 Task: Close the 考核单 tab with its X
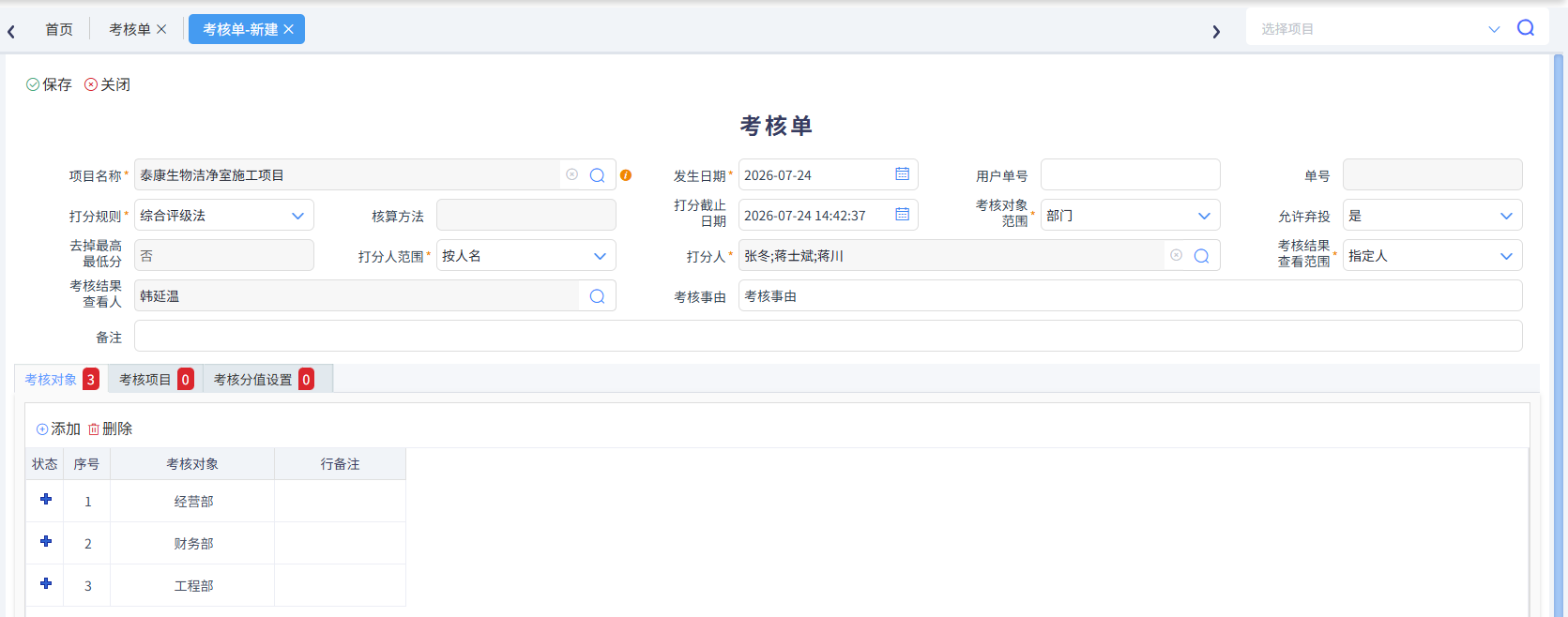click(x=161, y=29)
